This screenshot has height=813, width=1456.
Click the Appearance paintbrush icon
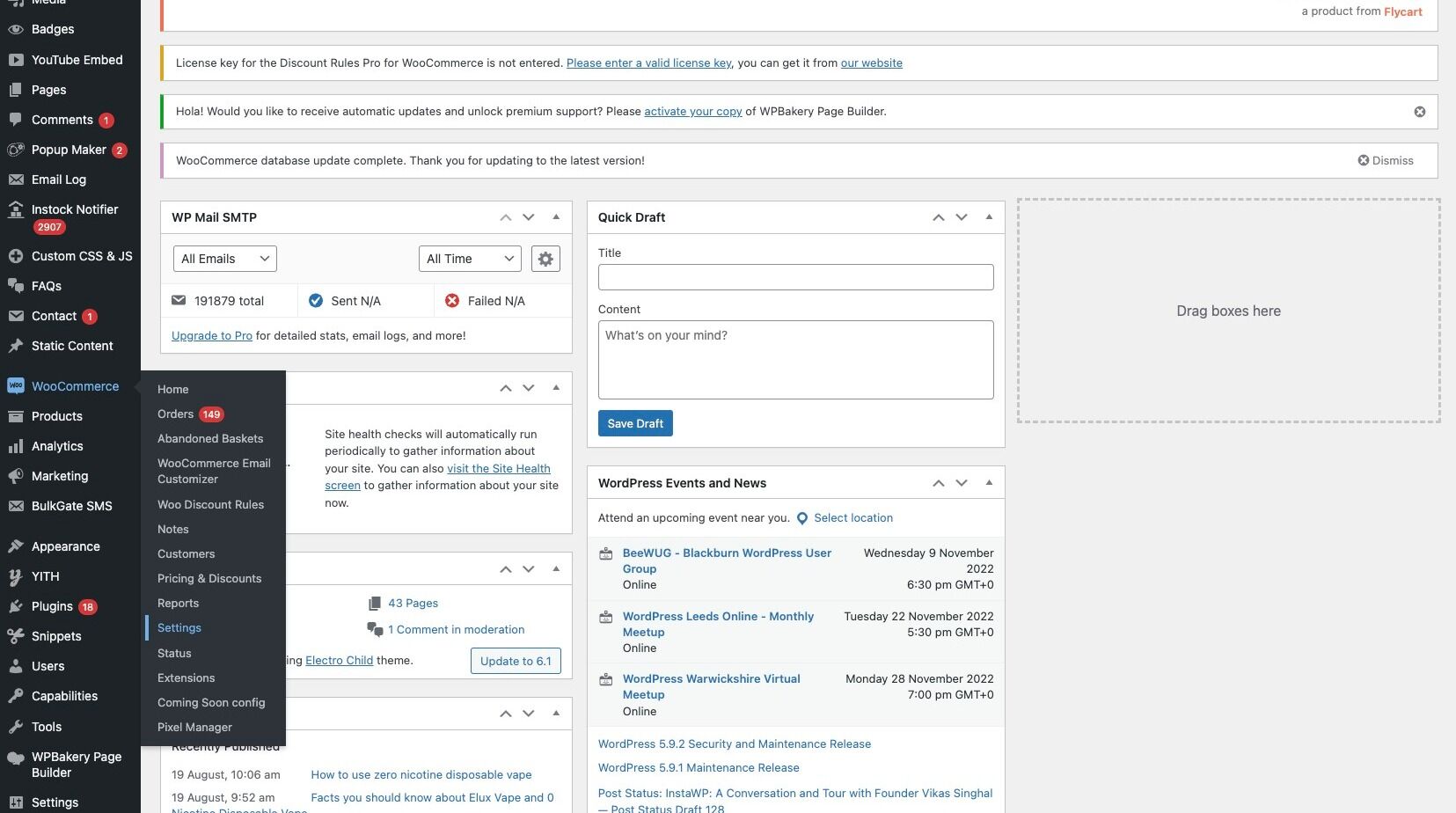15,546
